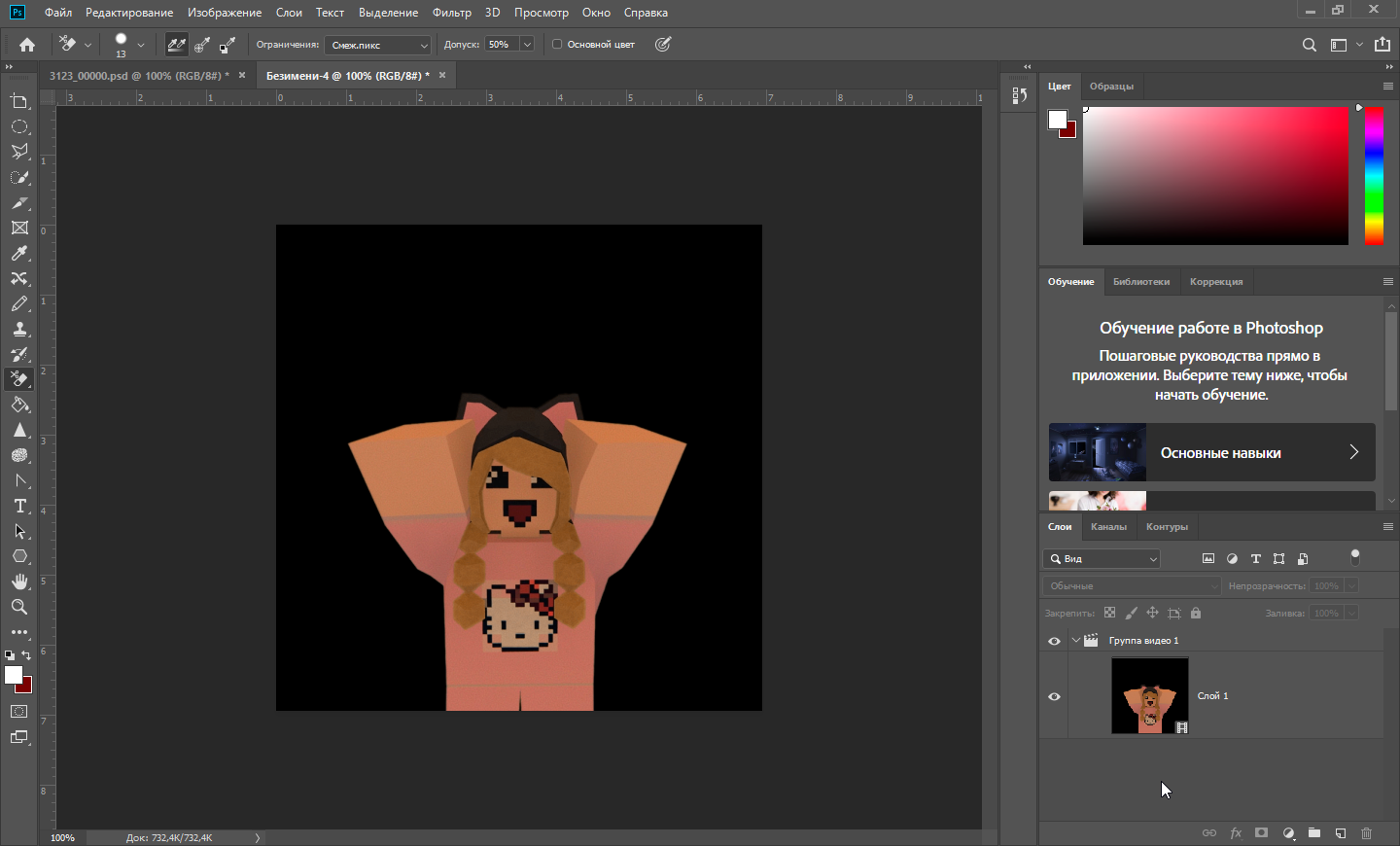The width and height of the screenshot is (1400, 846).
Task: Switch to the Коррекция tab
Action: click(x=1216, y=282)
